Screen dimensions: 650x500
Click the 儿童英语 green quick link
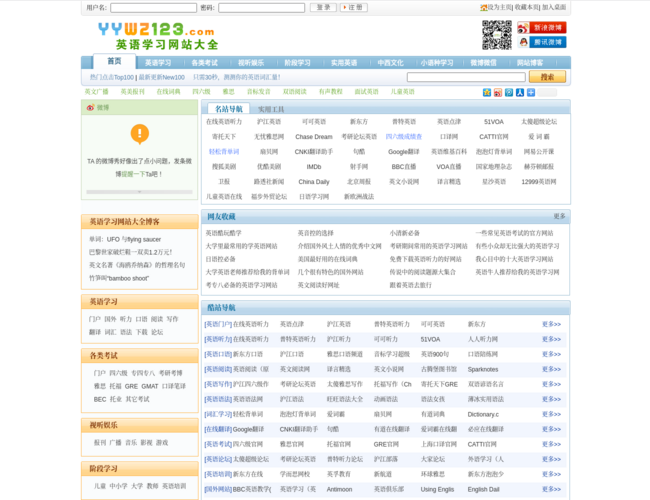tap(403, 92)
